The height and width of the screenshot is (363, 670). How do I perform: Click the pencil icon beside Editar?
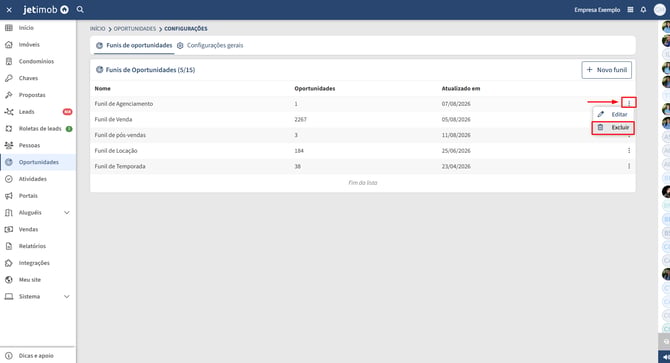(601, 114)
